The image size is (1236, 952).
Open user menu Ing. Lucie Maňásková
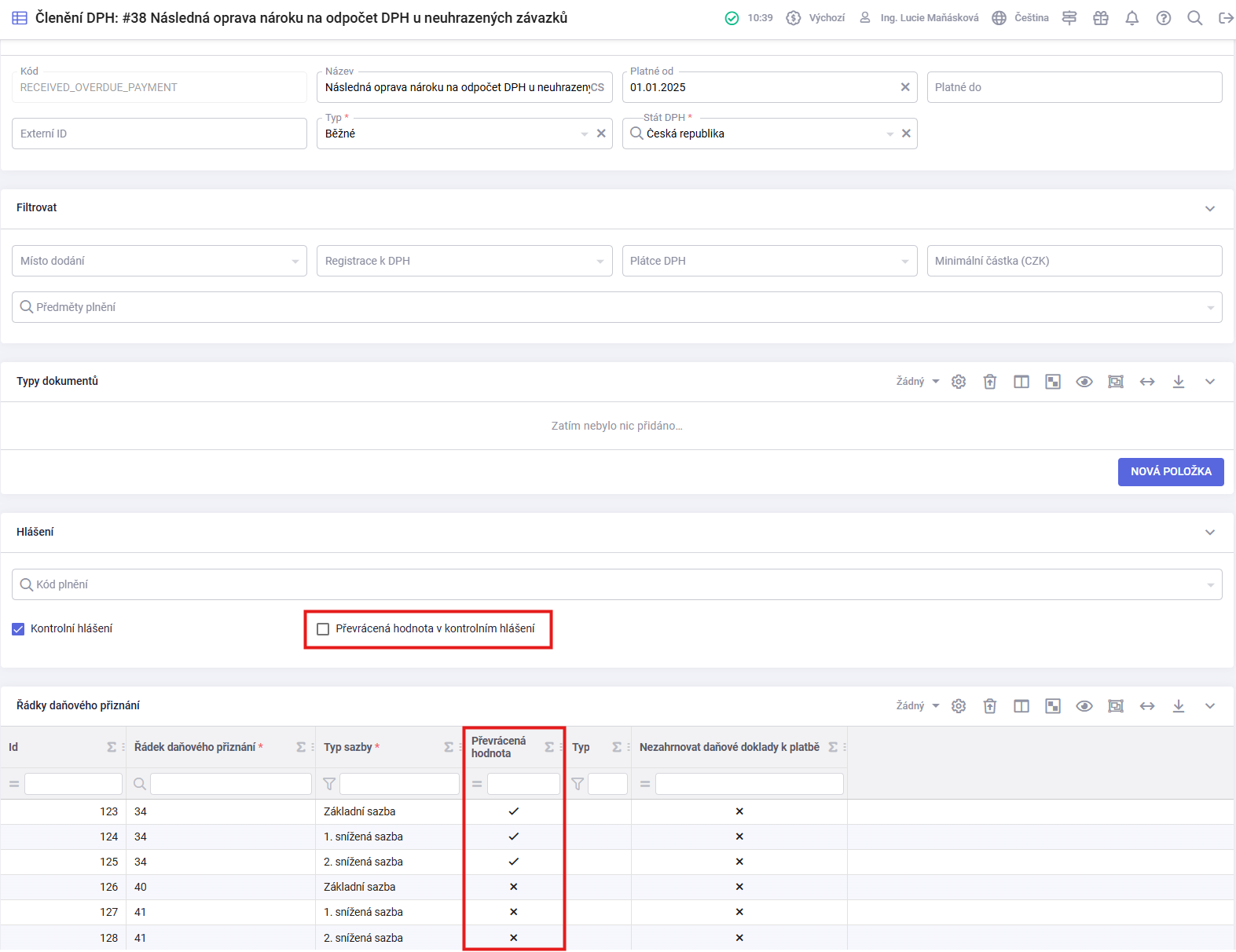click(919, 18)
